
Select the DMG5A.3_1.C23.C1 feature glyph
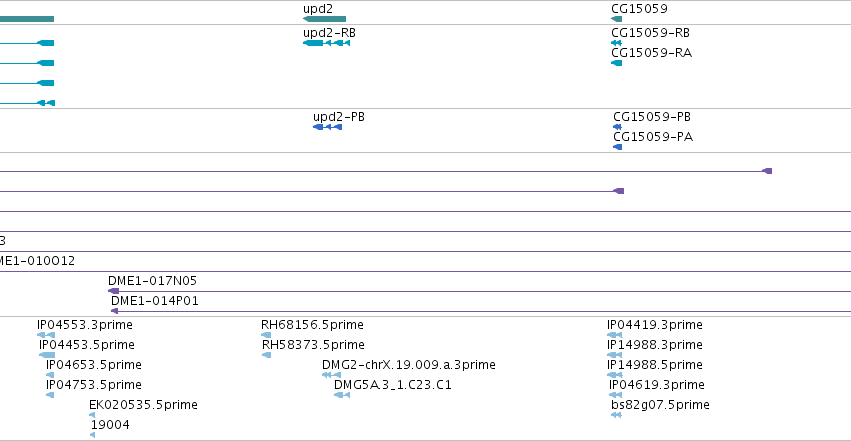coord(342,395)
